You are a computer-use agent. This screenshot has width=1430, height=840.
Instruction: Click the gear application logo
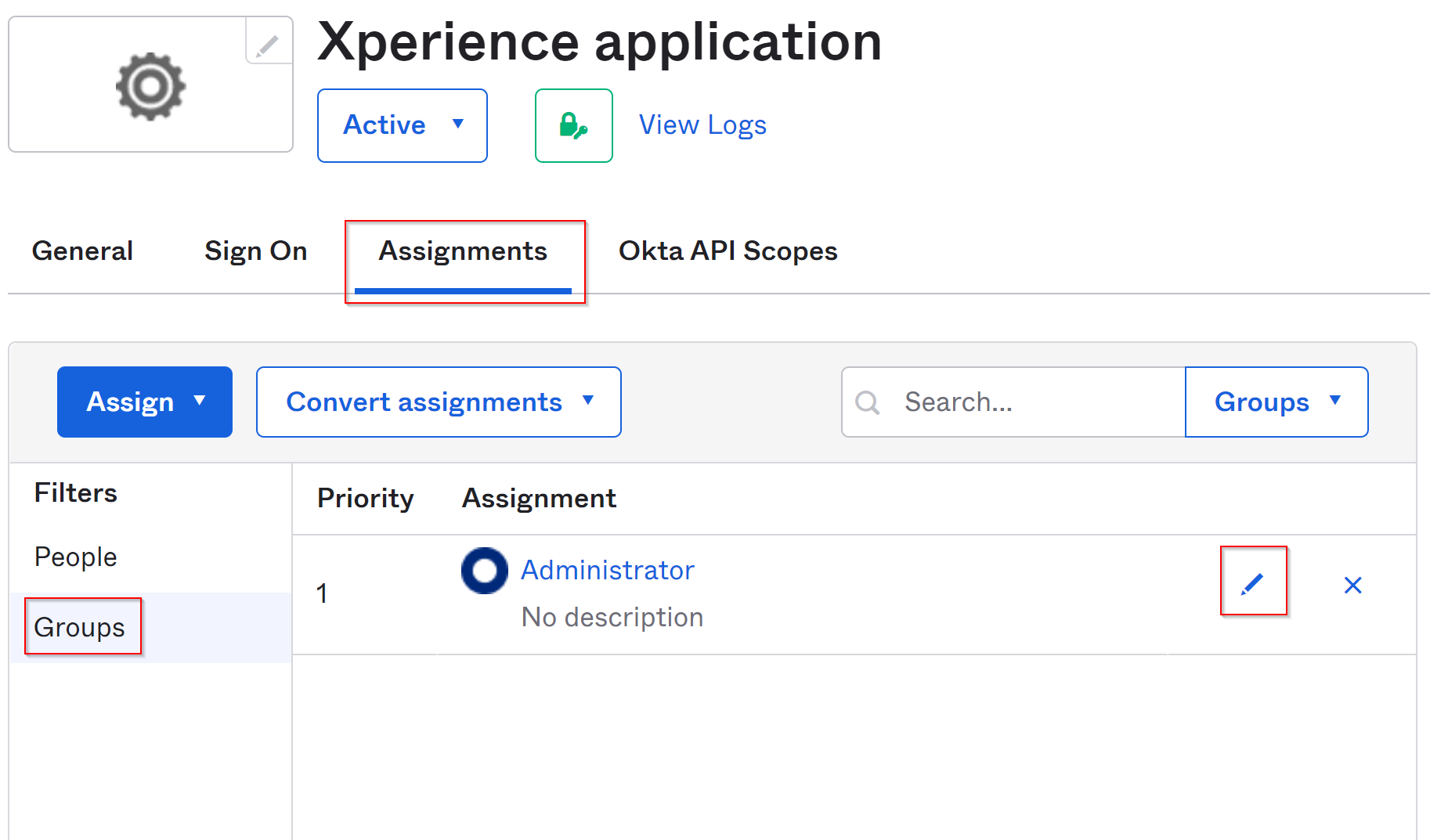[x=150, y=86]
